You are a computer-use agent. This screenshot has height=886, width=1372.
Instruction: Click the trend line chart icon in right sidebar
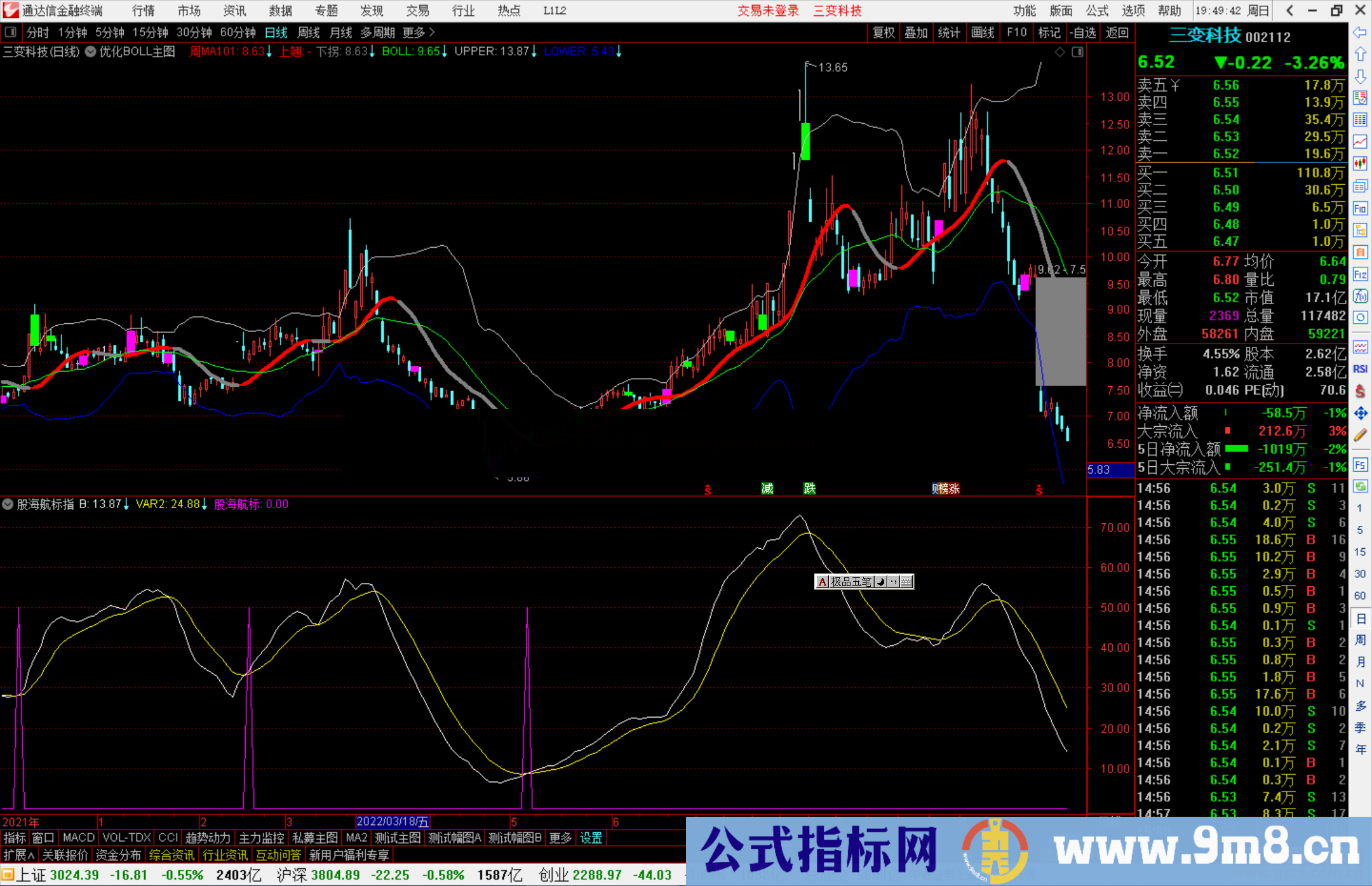tap(1361, 142)
